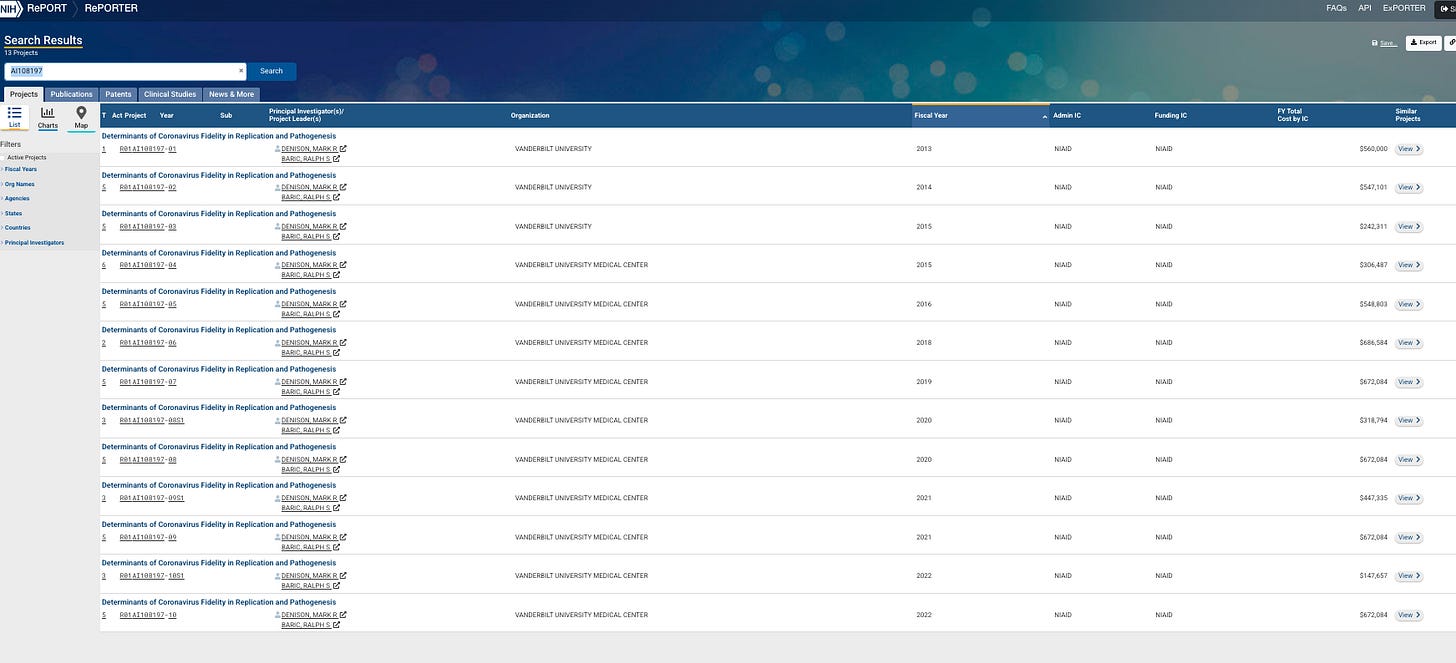
Task: Click the Organization column header
Action: [530, 116]
